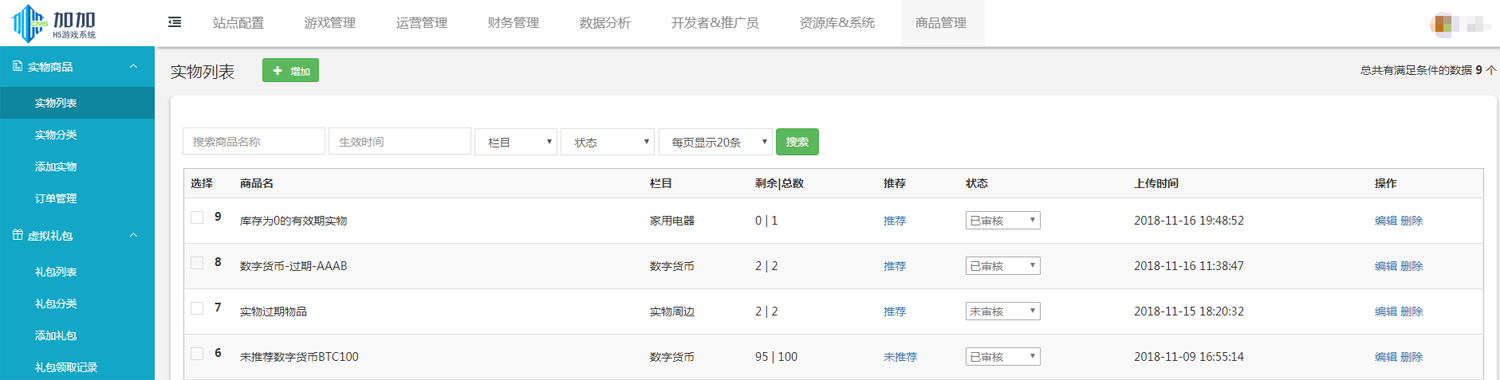The image size is (1500, 380).
Task: Switch to the 财务管理 top menu
Action: click(x=513, y=23)
